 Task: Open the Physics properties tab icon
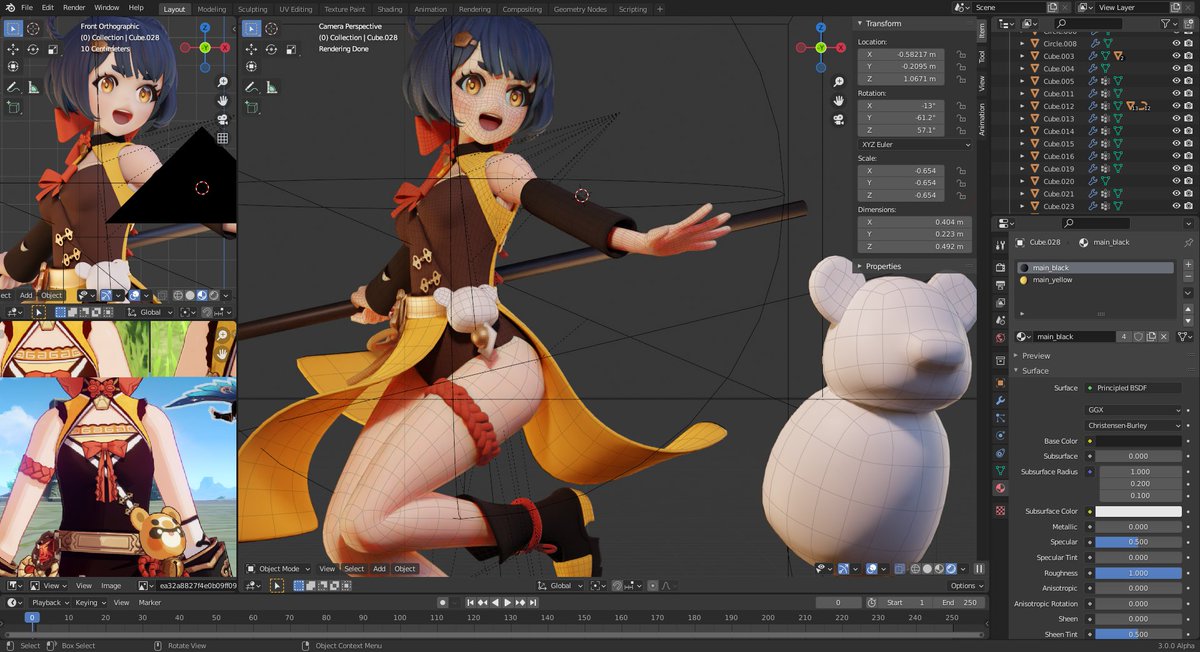pos(1000,435)
